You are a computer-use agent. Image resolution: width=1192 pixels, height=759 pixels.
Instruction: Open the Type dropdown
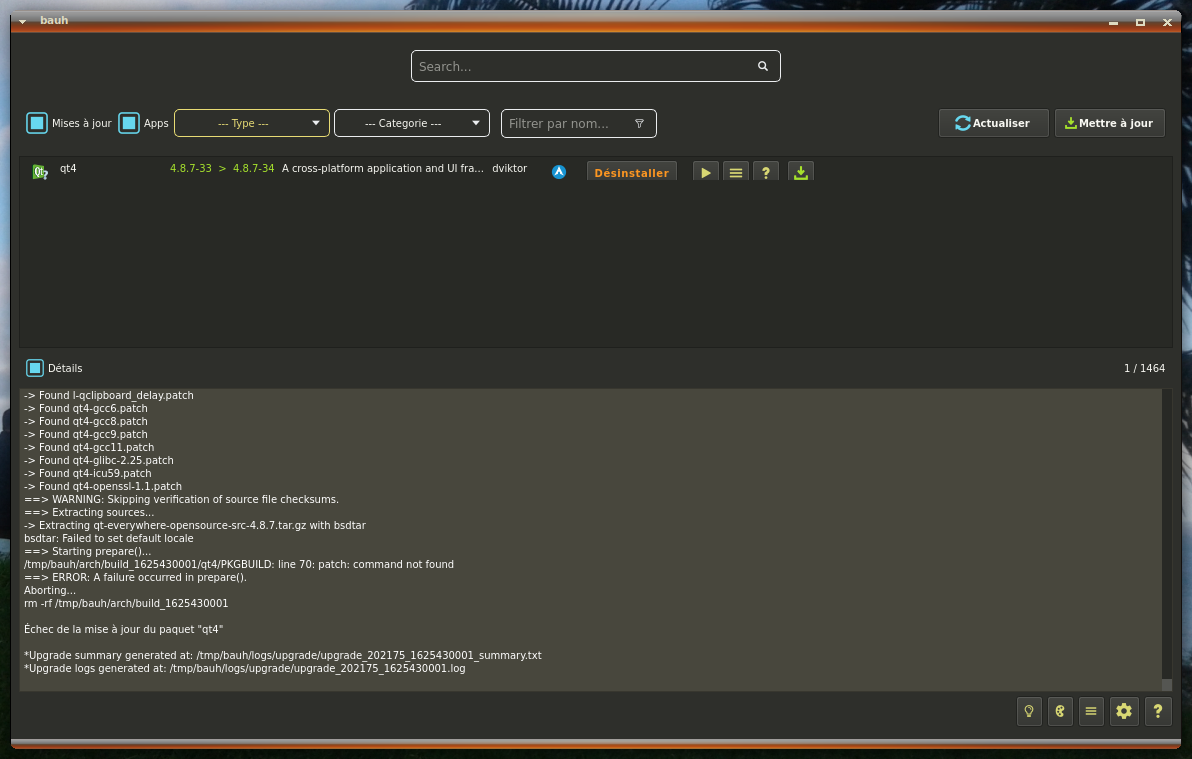[252, 123]
